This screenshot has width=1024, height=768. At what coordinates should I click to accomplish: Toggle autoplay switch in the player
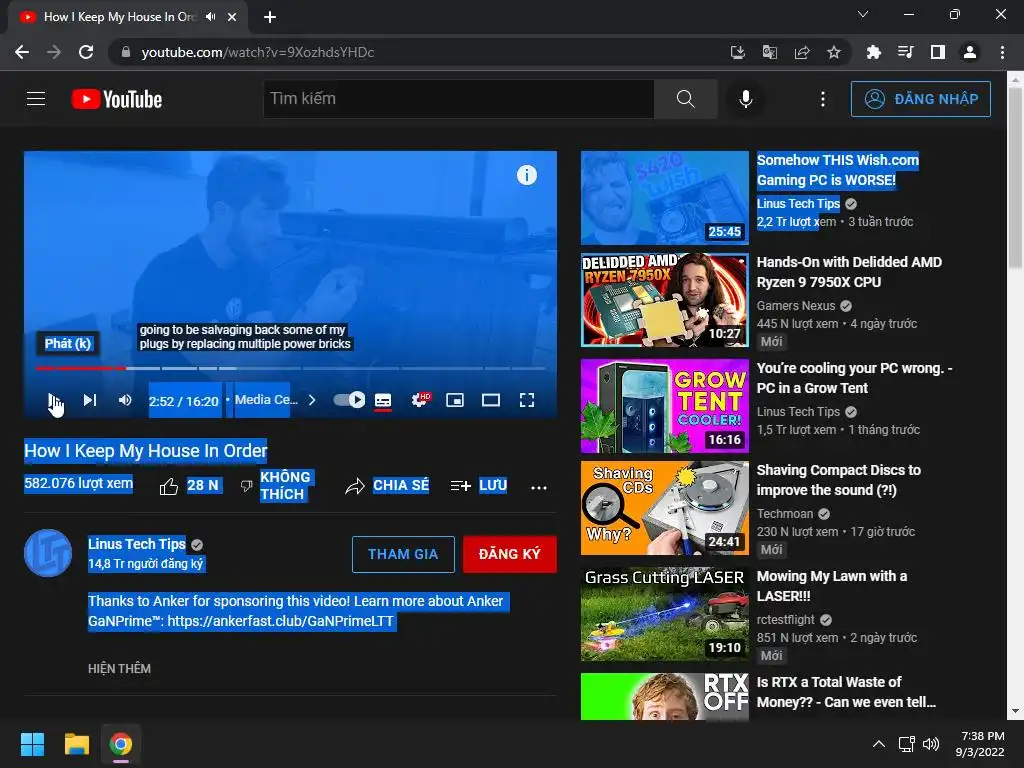pos(349,400)
